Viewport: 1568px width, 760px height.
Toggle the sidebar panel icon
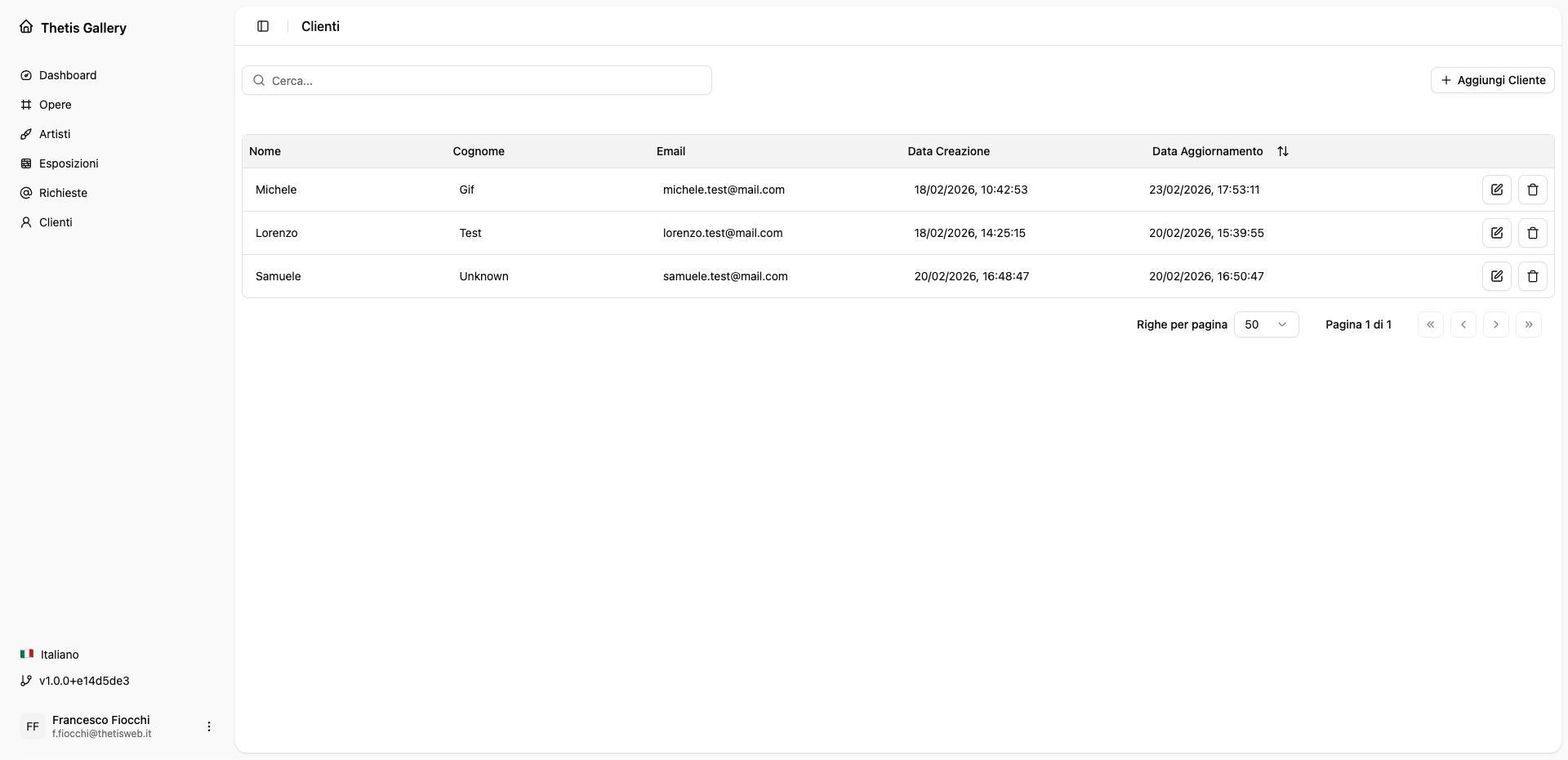(x=263, y=26)
